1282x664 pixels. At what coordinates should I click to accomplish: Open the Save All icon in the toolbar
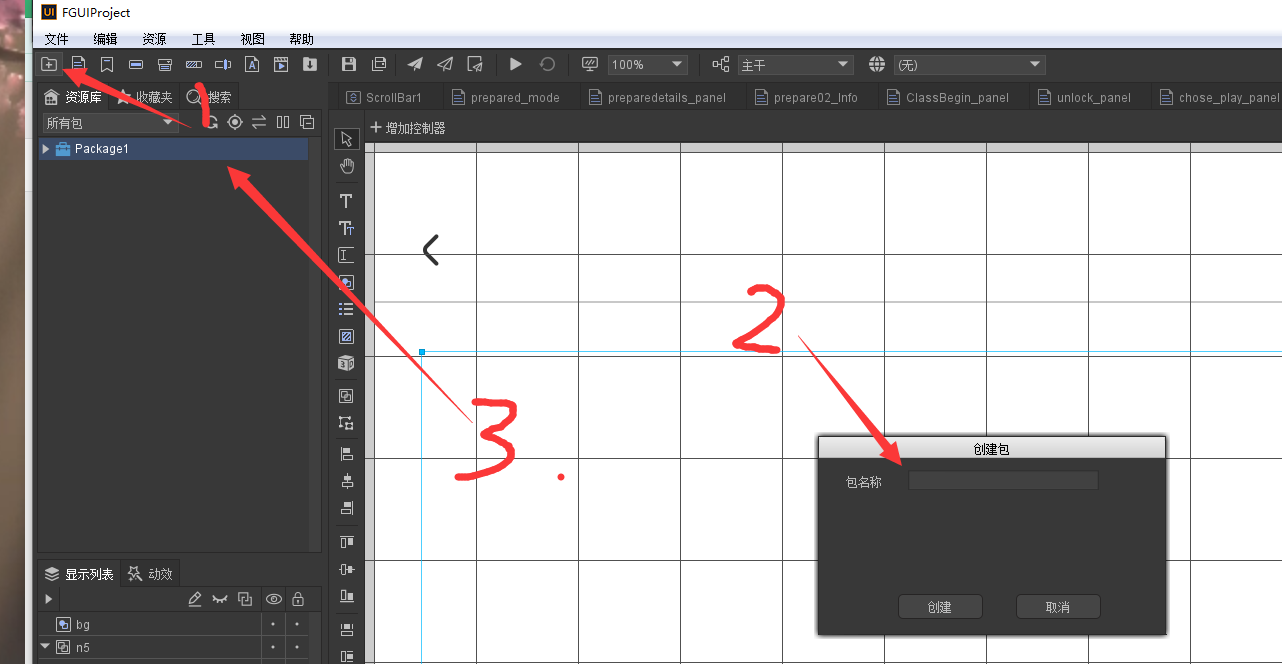pos(379,63)
